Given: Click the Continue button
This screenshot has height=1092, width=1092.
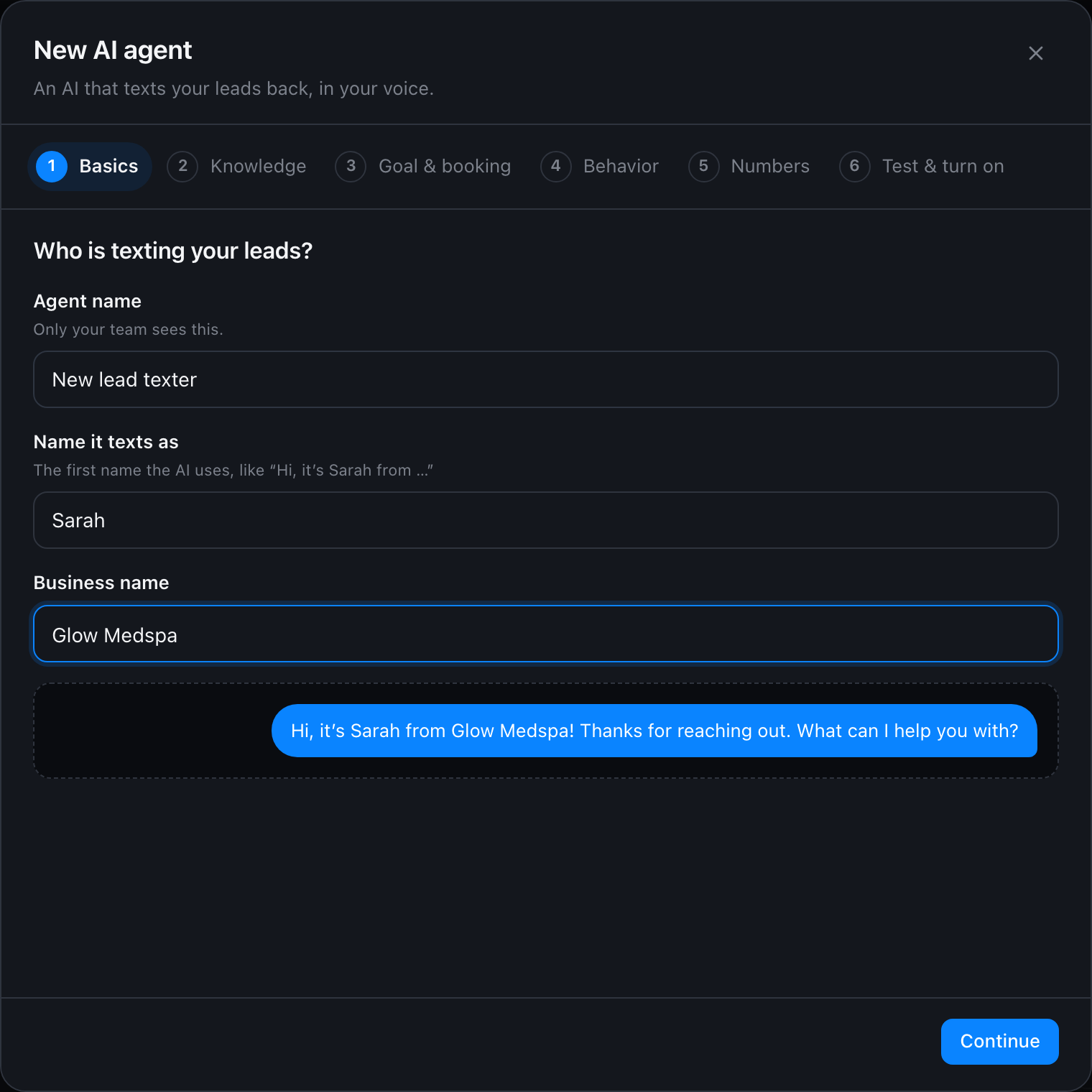Looking at the screenshot, I should tap(999, 1042).
